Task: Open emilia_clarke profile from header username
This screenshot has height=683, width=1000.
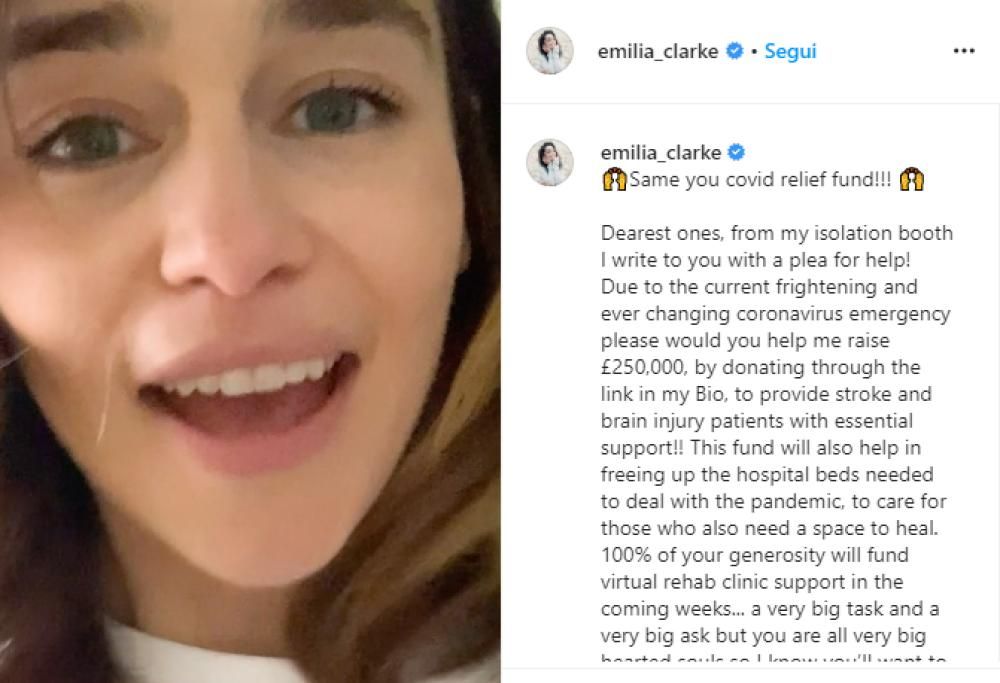Action: (659, 52)
